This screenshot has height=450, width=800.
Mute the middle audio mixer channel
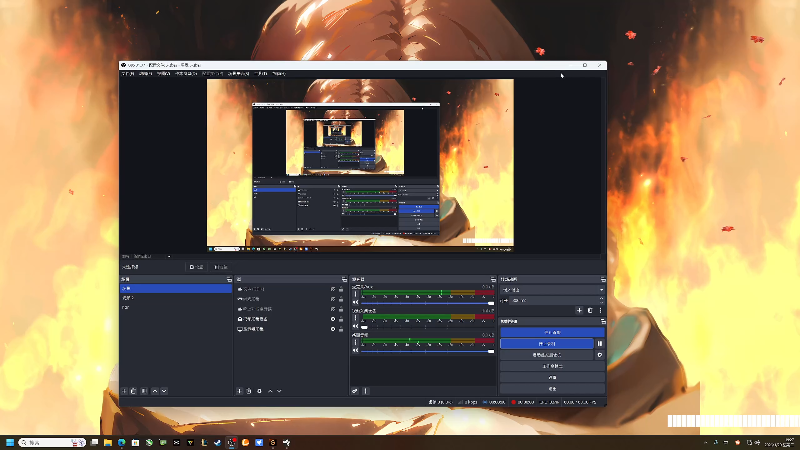[356, 327]
